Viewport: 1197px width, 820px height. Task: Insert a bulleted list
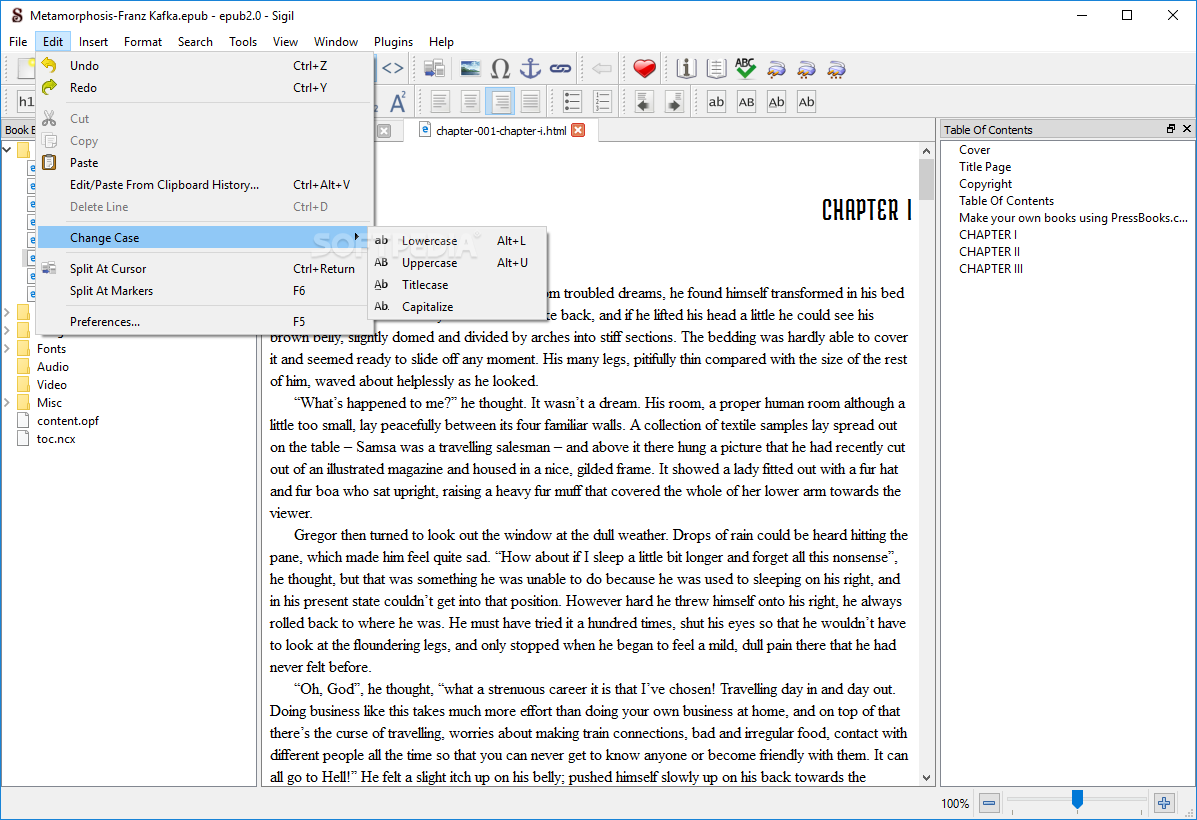[x=572, y=102]
